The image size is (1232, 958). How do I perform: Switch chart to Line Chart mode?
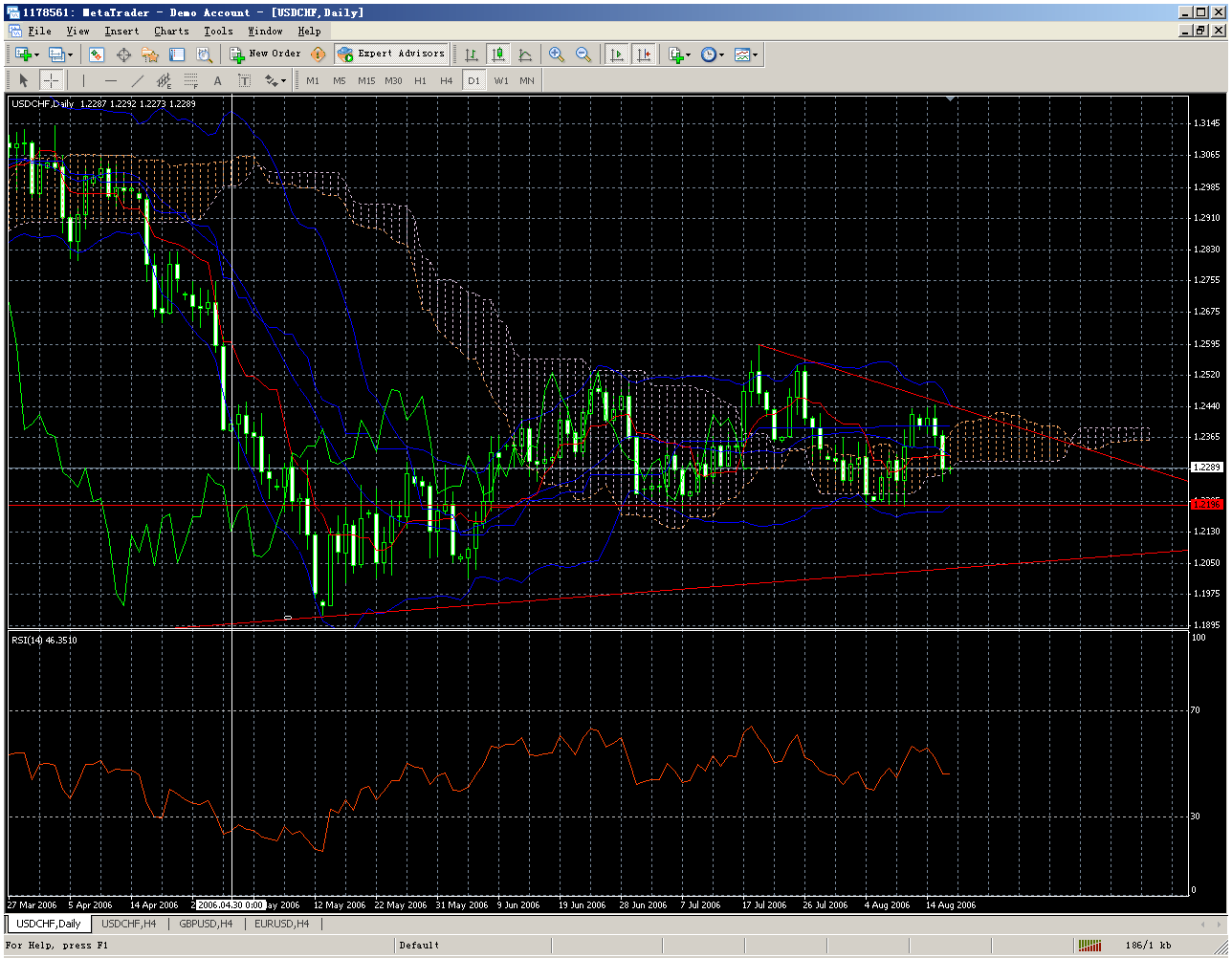(525, 54)
